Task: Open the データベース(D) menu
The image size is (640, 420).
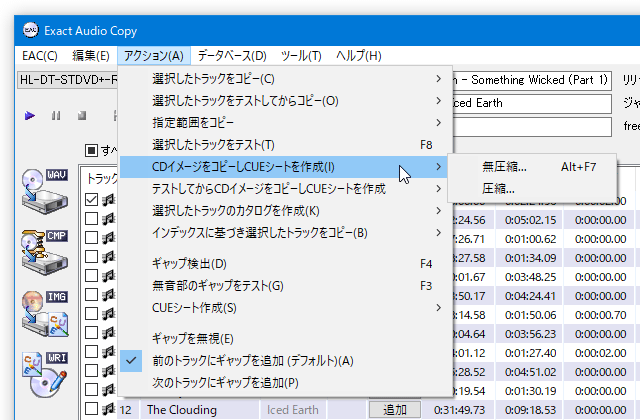Action: click(x=232, y=56)
